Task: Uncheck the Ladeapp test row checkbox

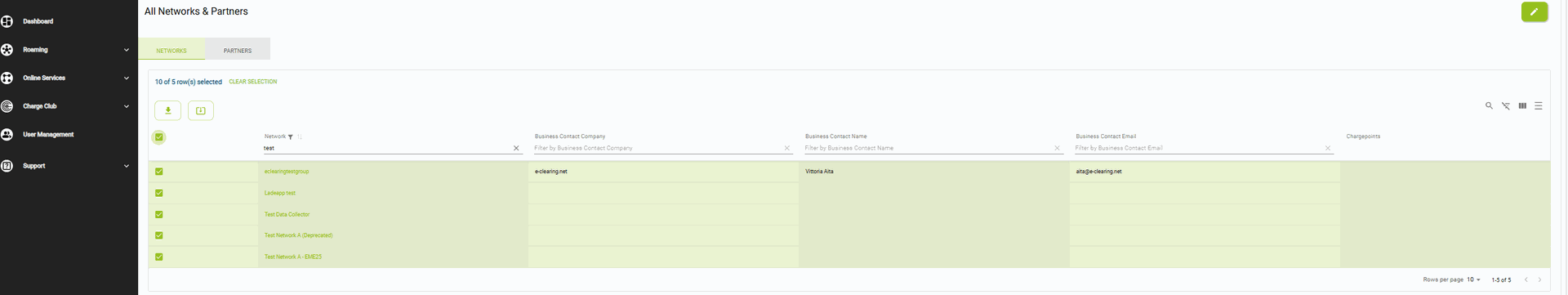Action: (x=159, y=193)
